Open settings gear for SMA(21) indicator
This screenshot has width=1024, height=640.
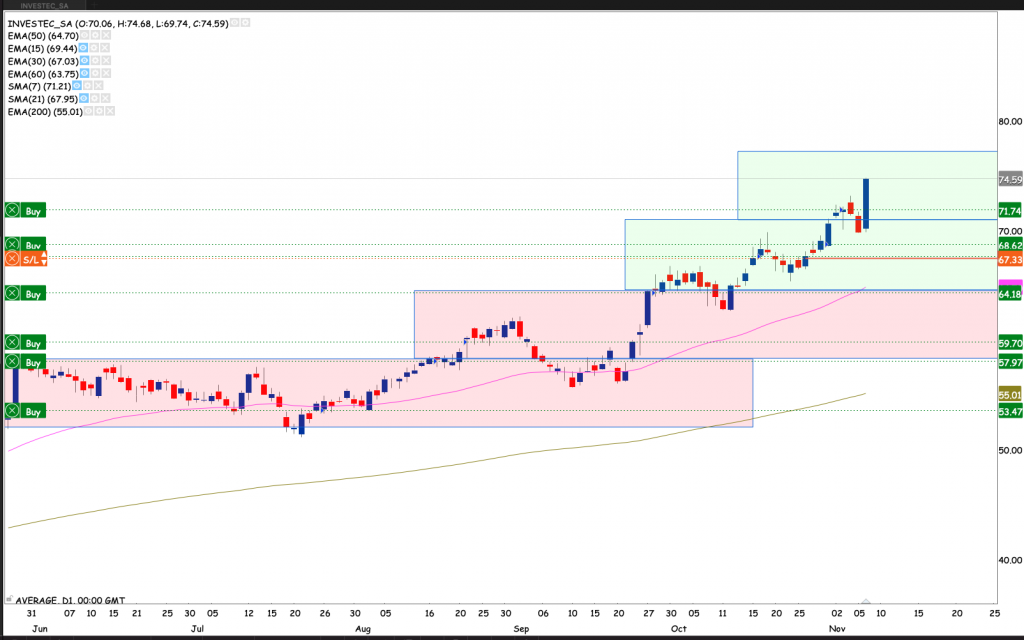(94, 99)
